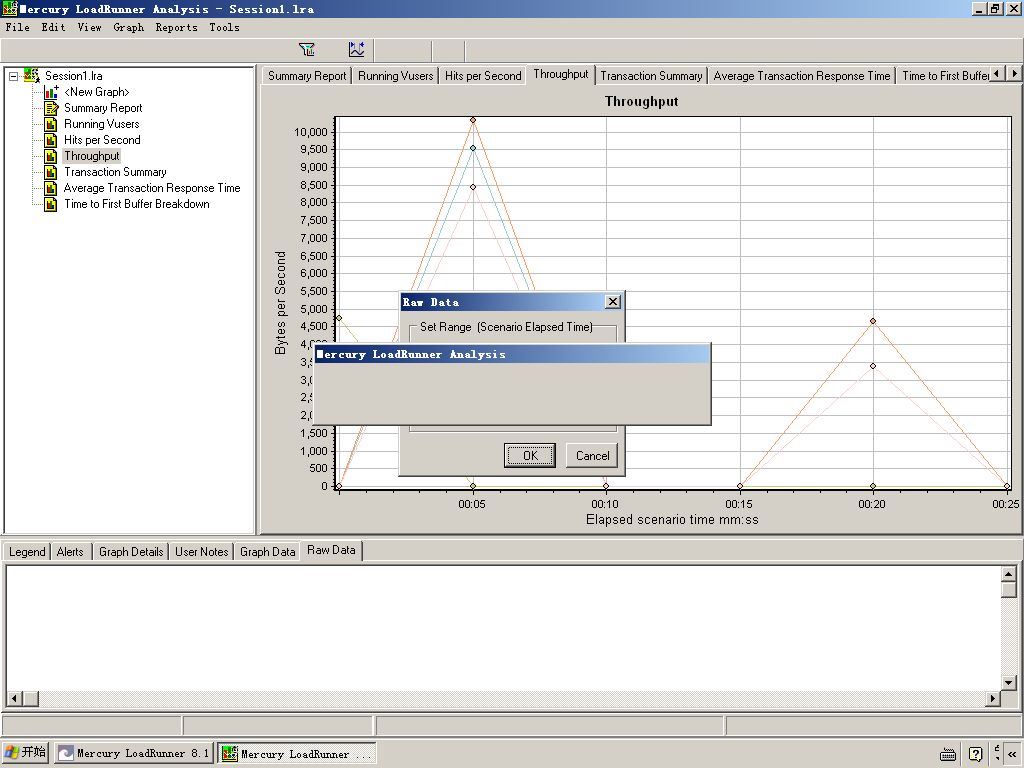Viewport: 1024px width, 768px height.
Task: Switch to Mercury LoadRunner 8.1 taskbar window
Action: coord(133,754)
